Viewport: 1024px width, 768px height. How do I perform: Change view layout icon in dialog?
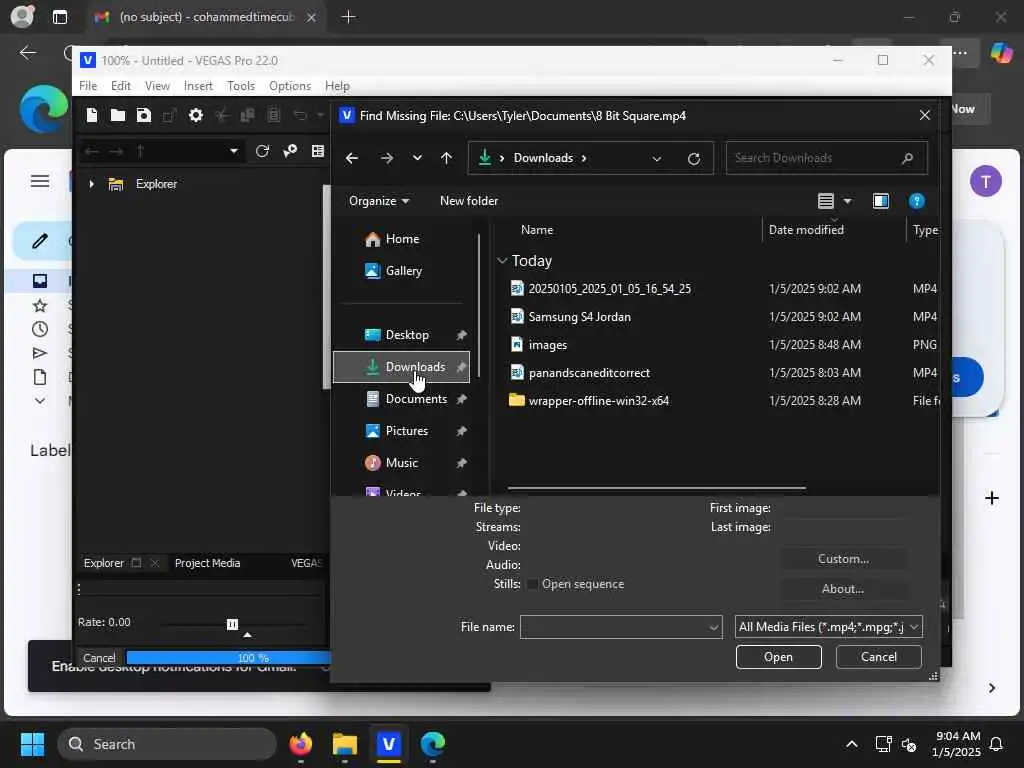tap(826, 201)
